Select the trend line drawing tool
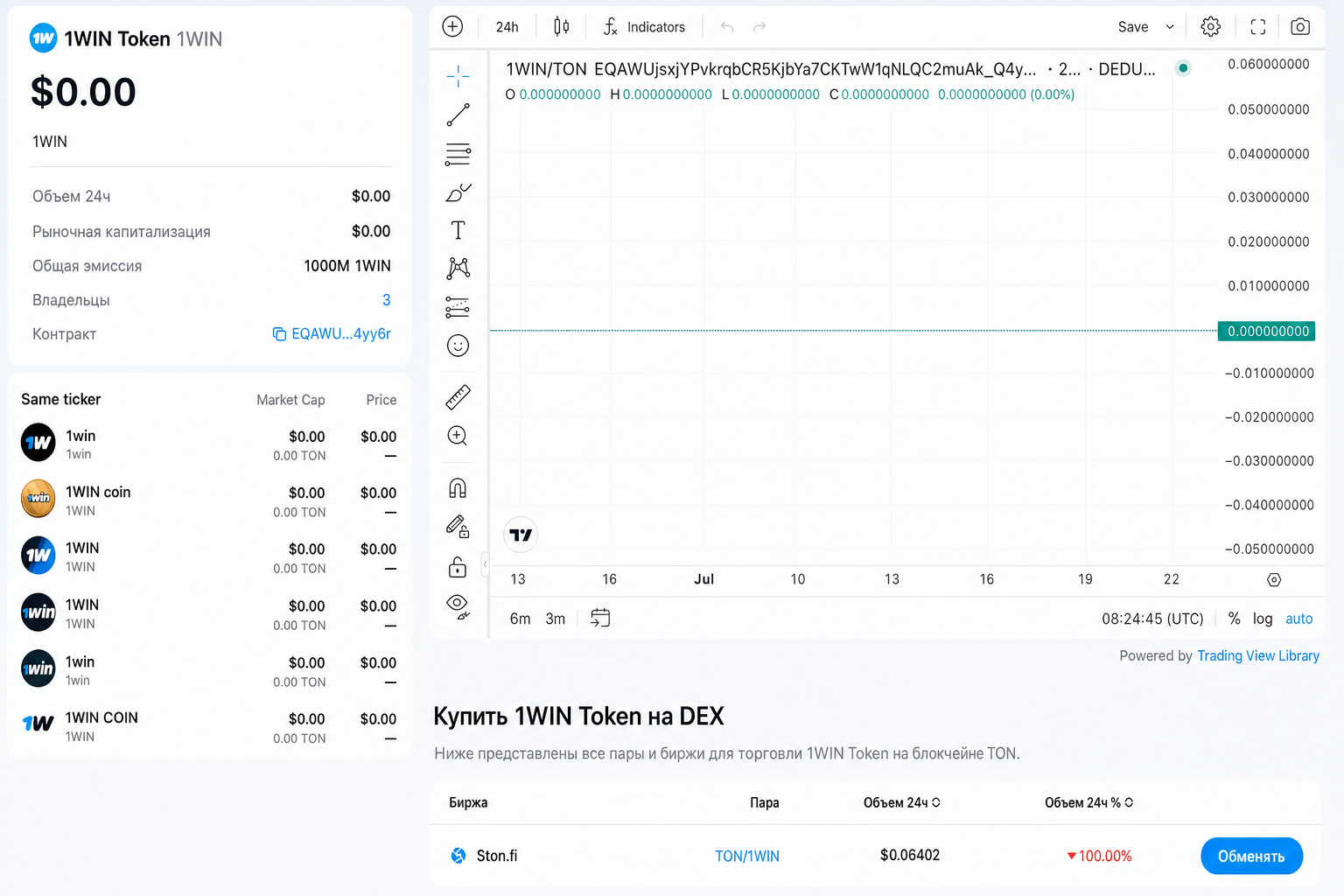This screenshot has height=896, width=1344. click(458, 115)
